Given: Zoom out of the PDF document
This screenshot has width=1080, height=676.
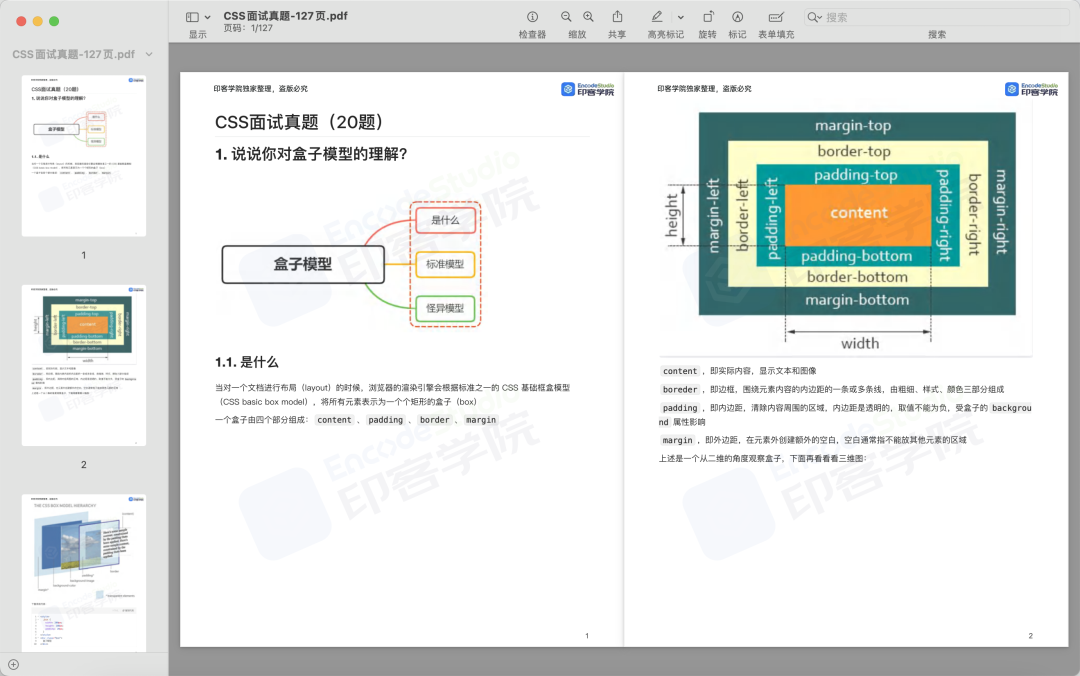Looking at the screenshot, I should pyautogui.click(x=566, y=17).
